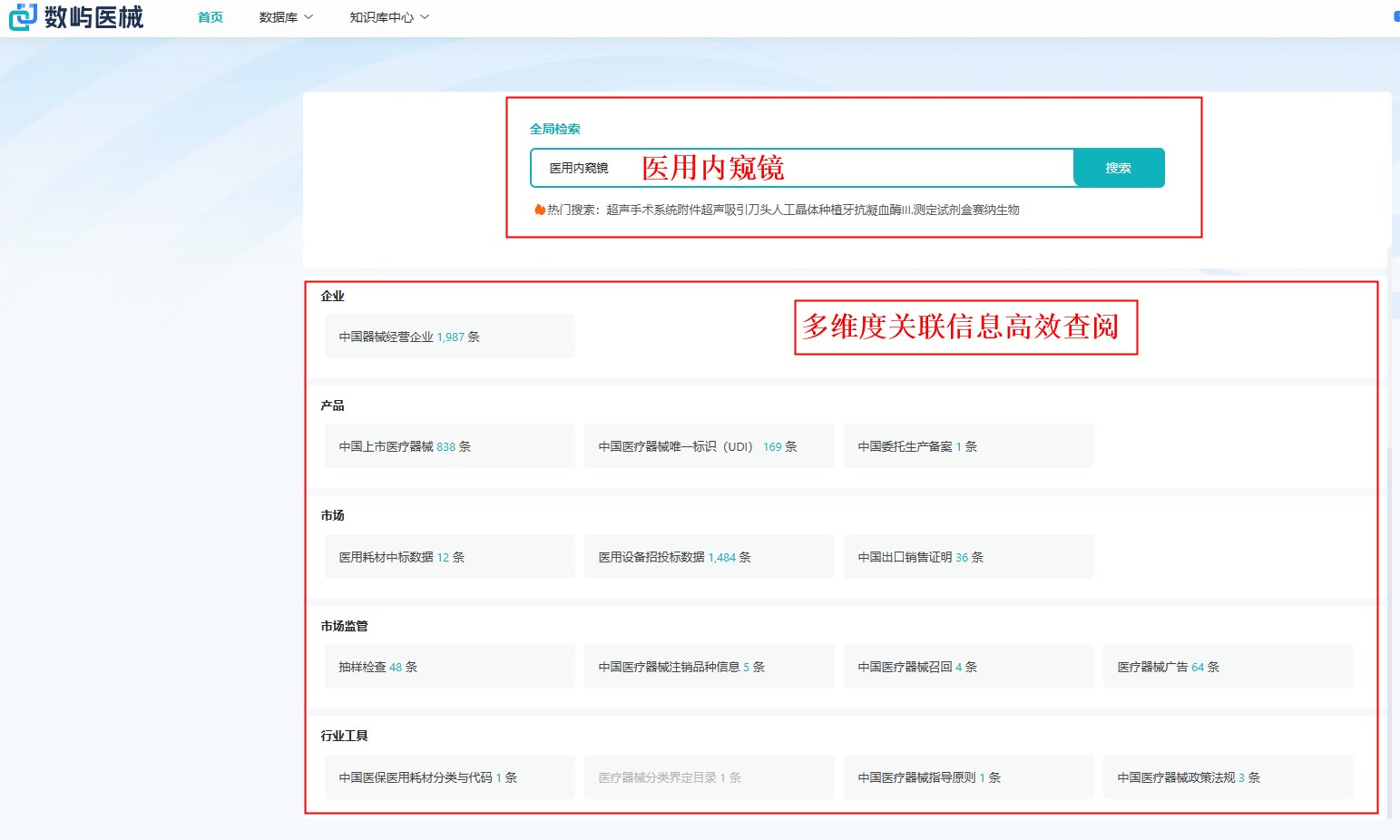The height and width of the screenshot is (840, 1400).
Task: Expand the 数据库 dropdown menu
Action: pyautogui.click(x=286, y=17)
